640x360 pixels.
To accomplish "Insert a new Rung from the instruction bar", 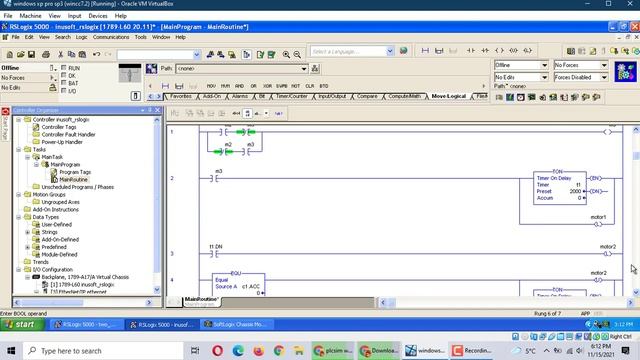I will point(165,86).
